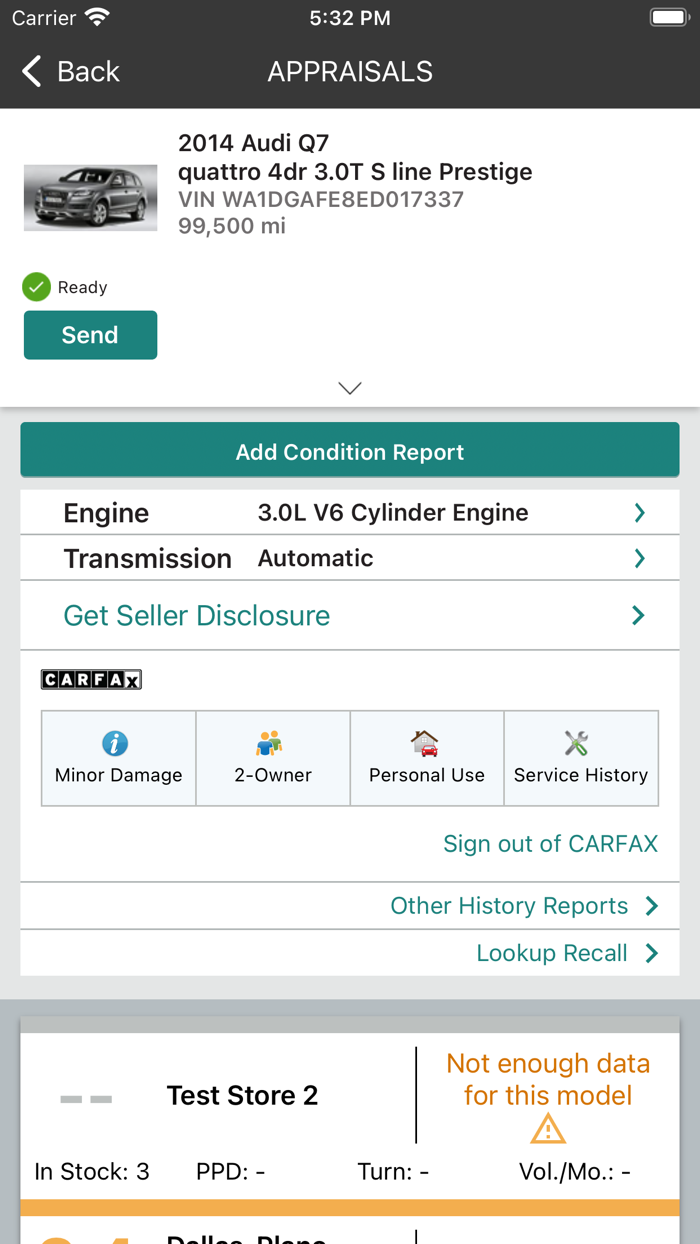Open Engine options chevron
700x1244 pixels.
tap(640, 513)
